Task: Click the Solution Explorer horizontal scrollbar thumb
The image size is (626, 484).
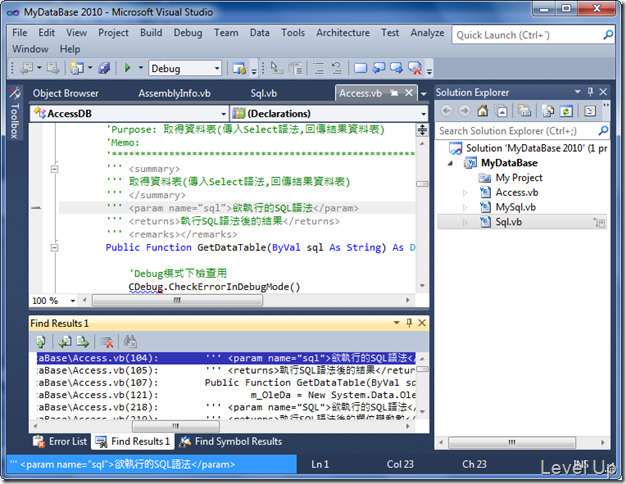Action: pos(512,442)
